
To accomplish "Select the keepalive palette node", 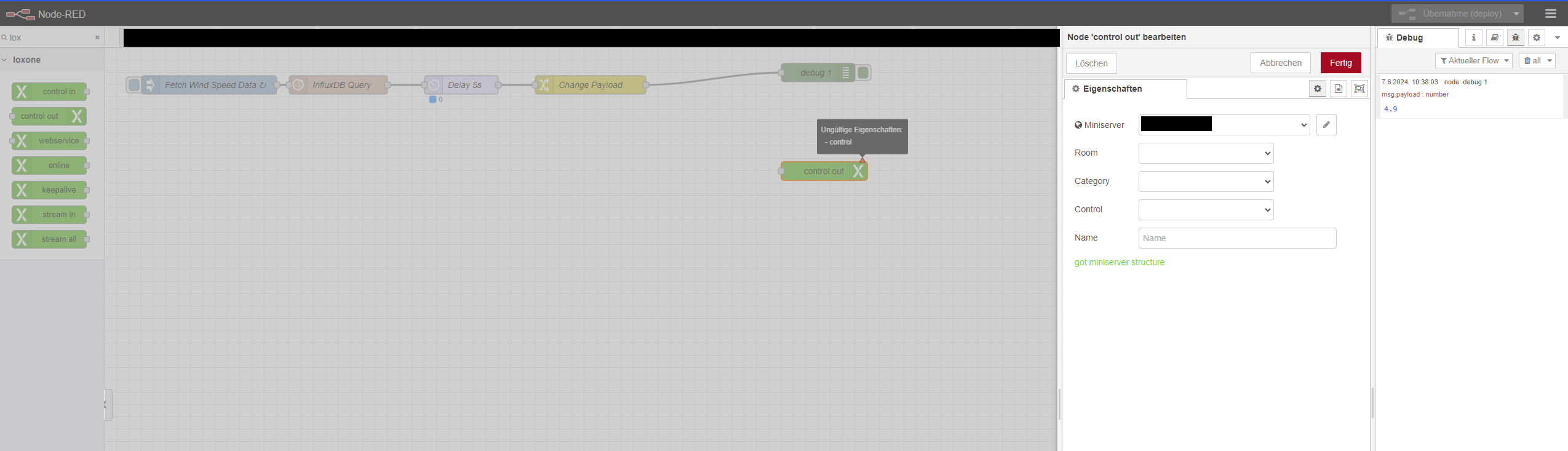I will click(49, 190).
